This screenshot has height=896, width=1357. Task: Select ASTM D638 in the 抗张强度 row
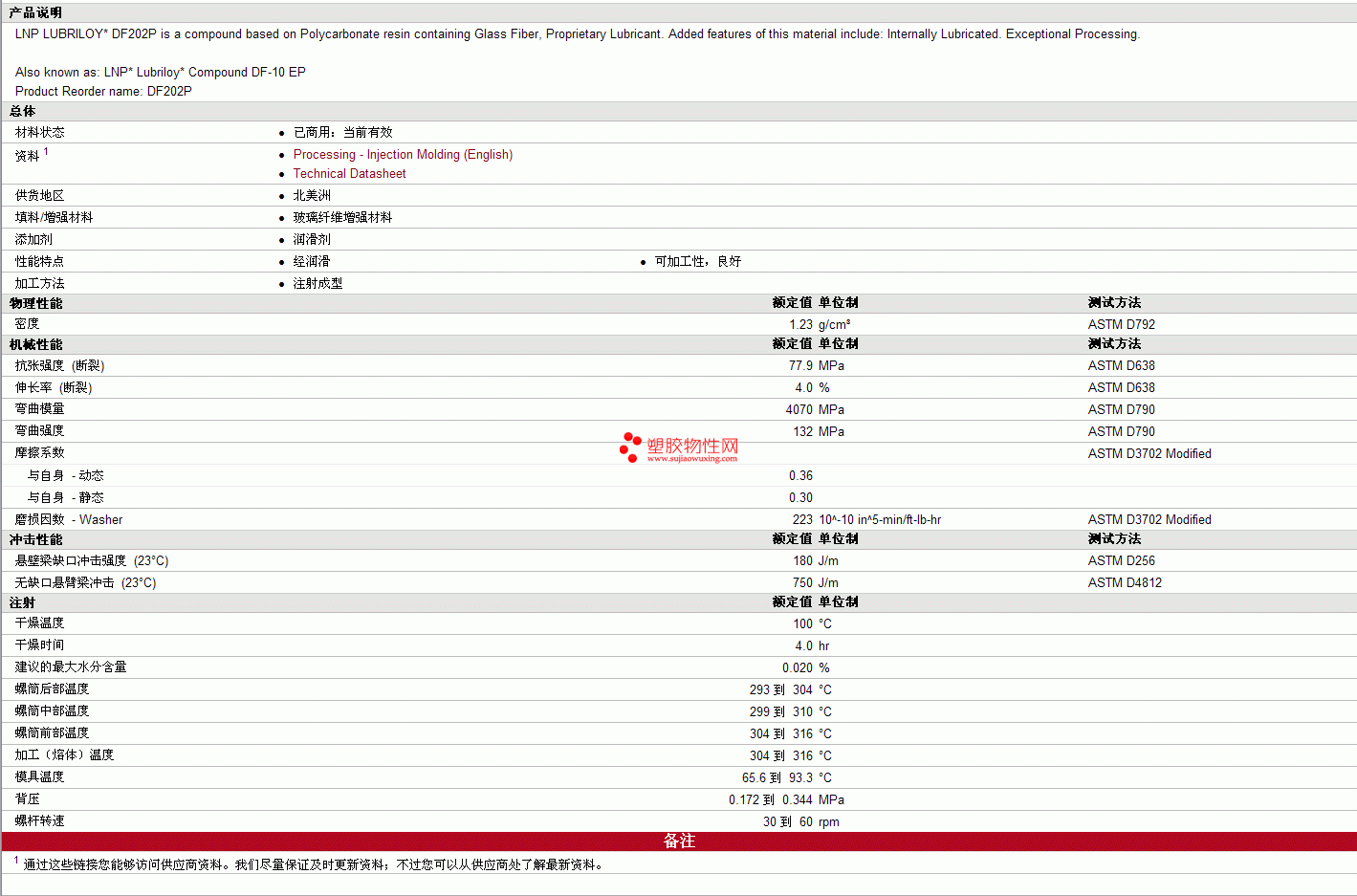(1122, 366)
